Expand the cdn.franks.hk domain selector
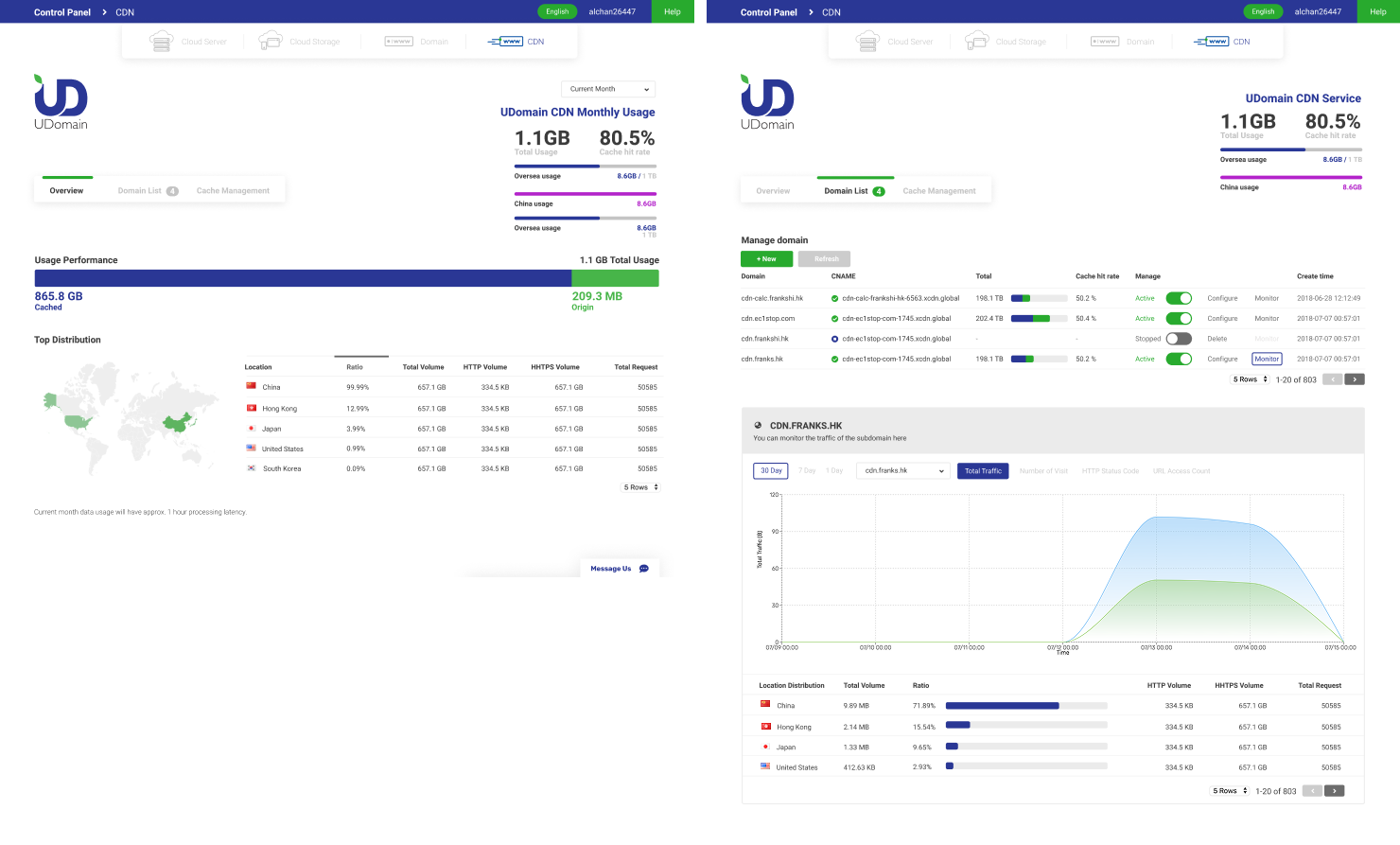Viewport: 1400px width, 845px height. point(902,471)
